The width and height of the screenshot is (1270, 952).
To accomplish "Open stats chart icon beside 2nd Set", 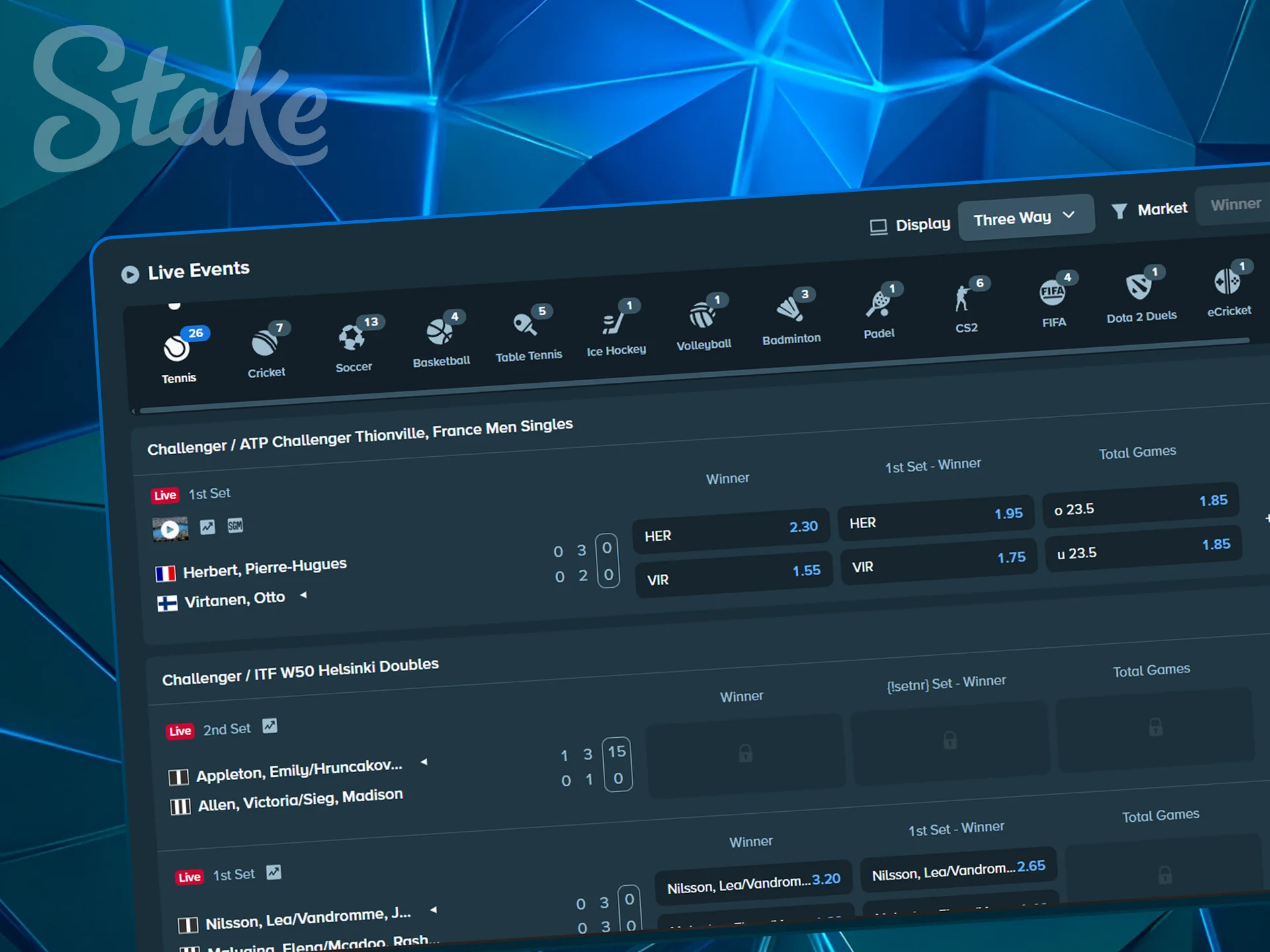I will (269, 726).
